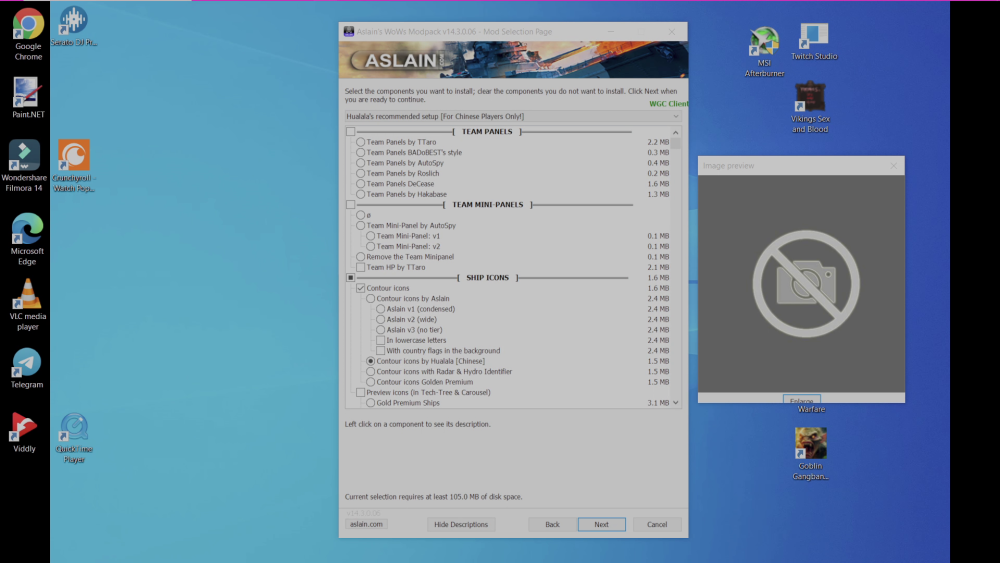Screen dimensions: 1000x563
Task: Click the Aslain installer title bar icon
Action: point(349,31)
